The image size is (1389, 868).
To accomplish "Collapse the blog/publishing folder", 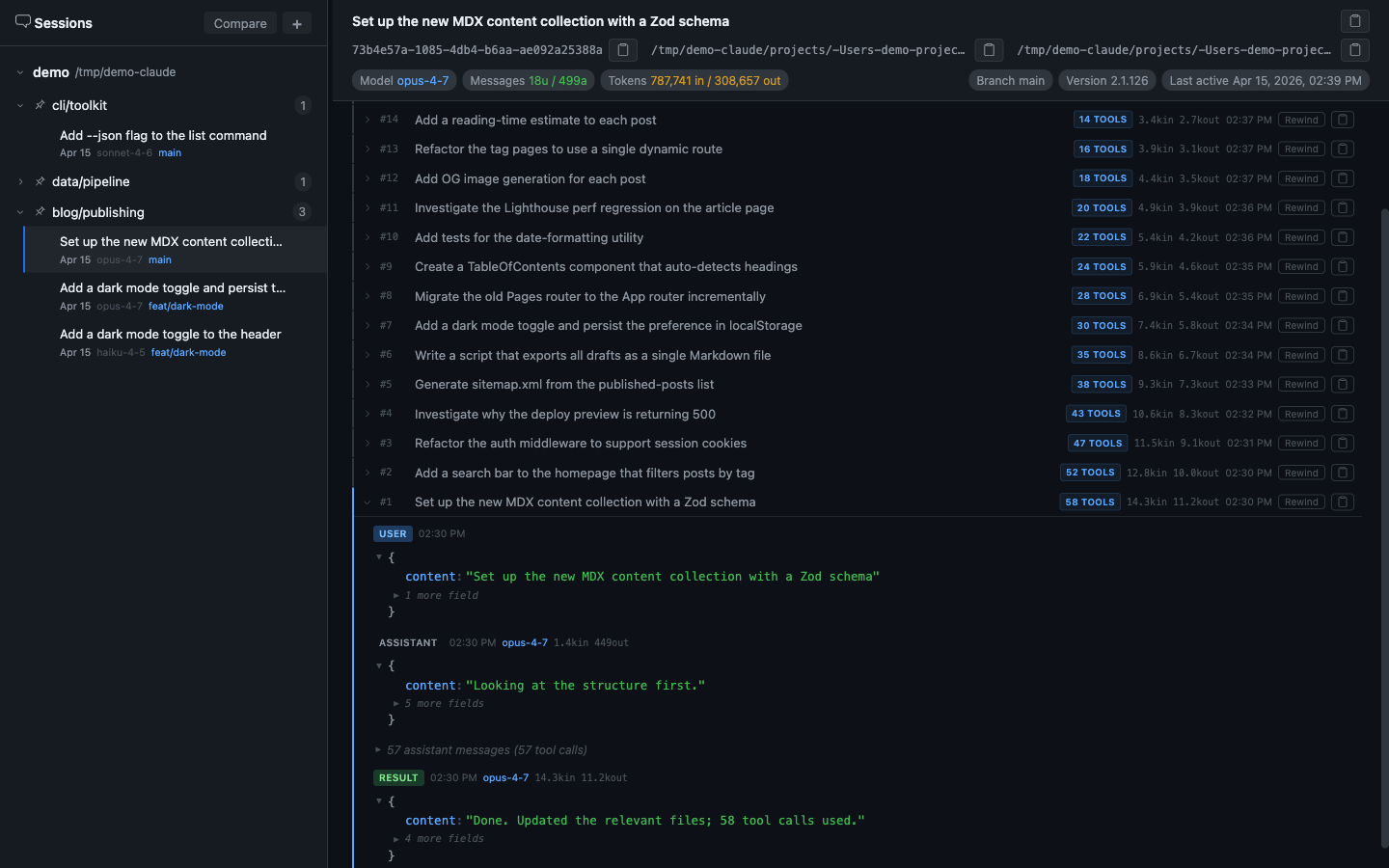I will [x=20, y=212].
